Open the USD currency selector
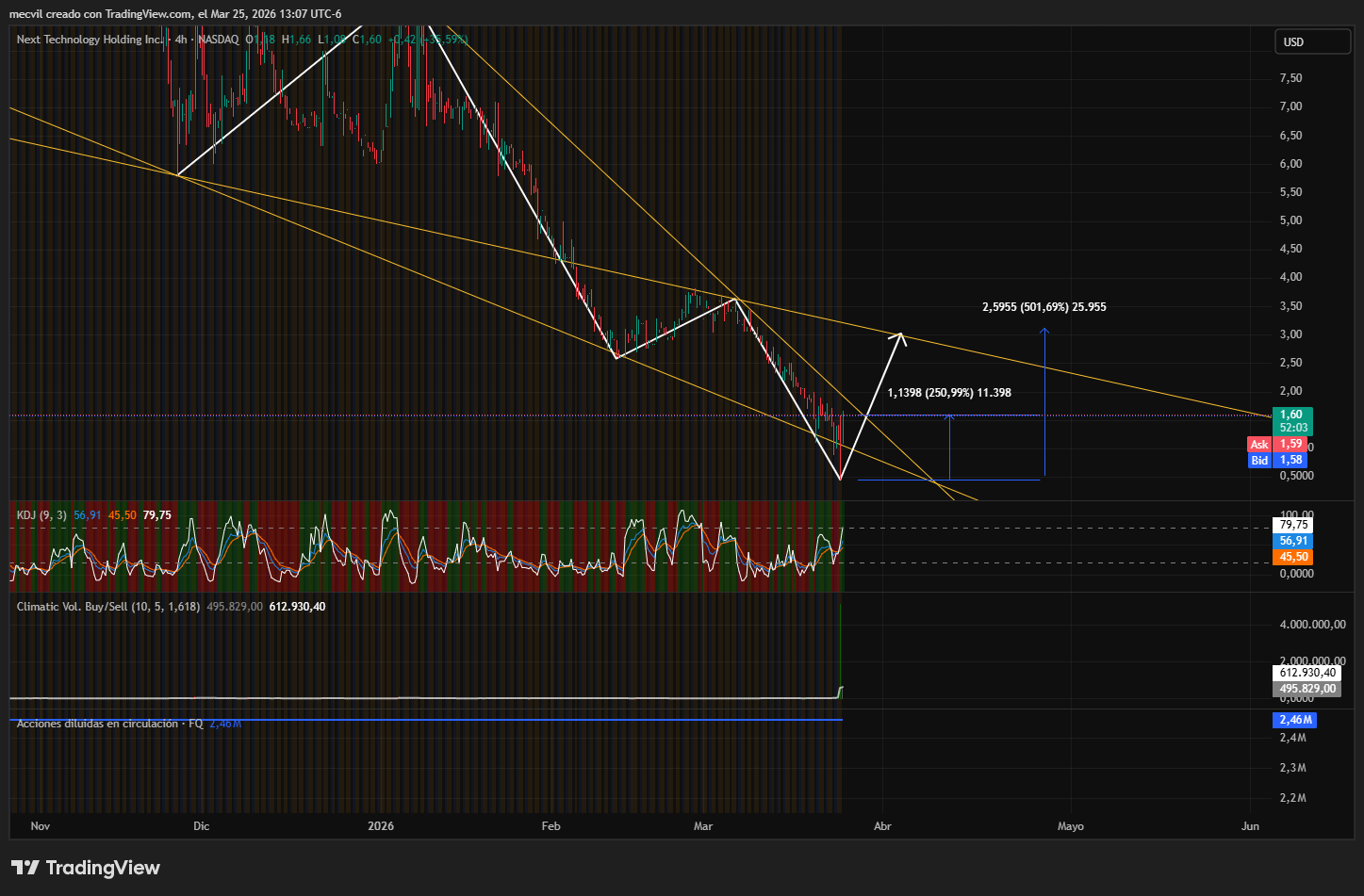 (x=1312, y=41)
